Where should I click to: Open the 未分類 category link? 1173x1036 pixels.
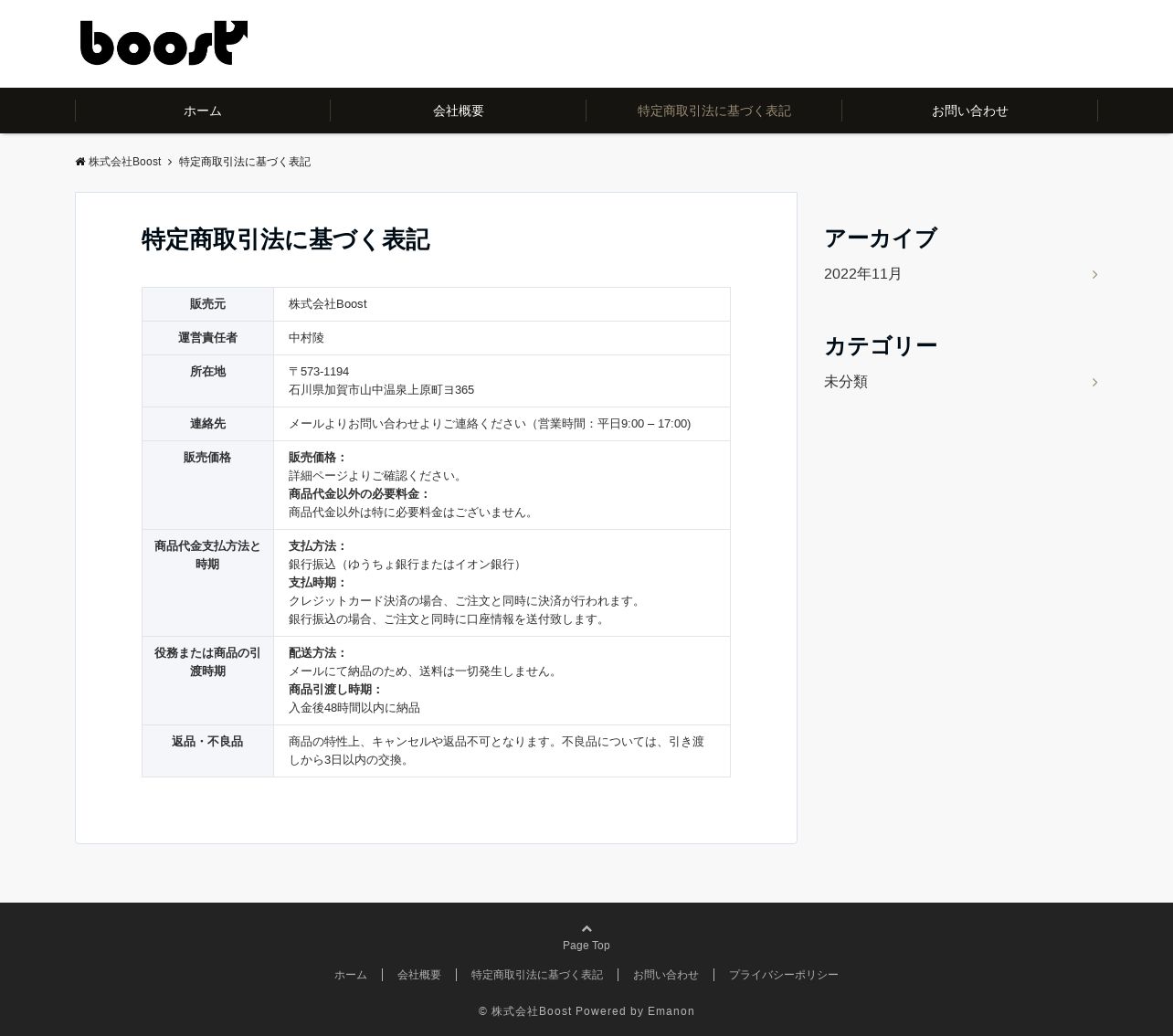(846, 382)
